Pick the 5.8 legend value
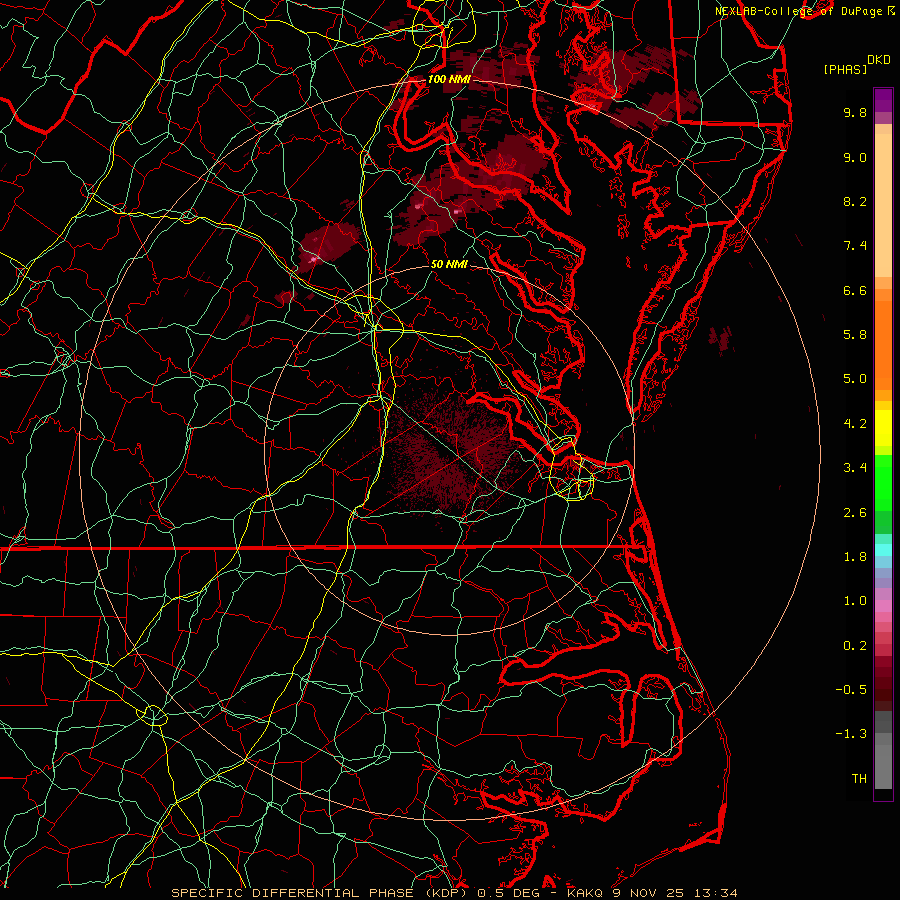 tap(855, 335)
